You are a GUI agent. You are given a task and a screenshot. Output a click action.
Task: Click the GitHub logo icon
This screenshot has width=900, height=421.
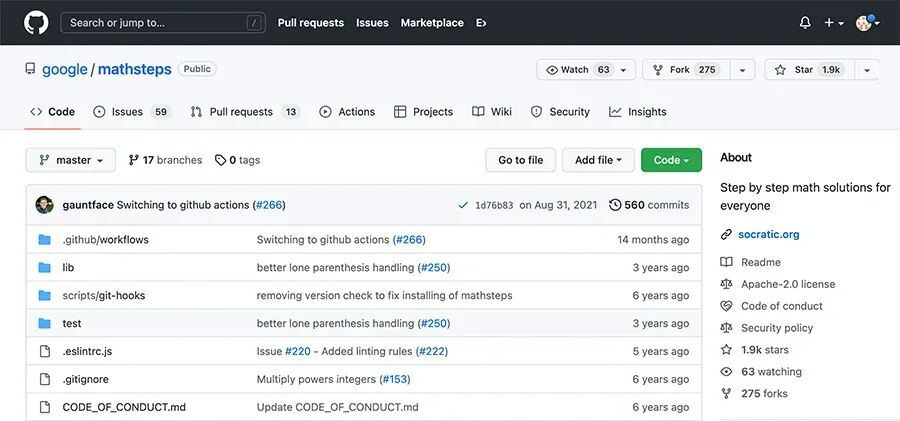coord(35,22)
